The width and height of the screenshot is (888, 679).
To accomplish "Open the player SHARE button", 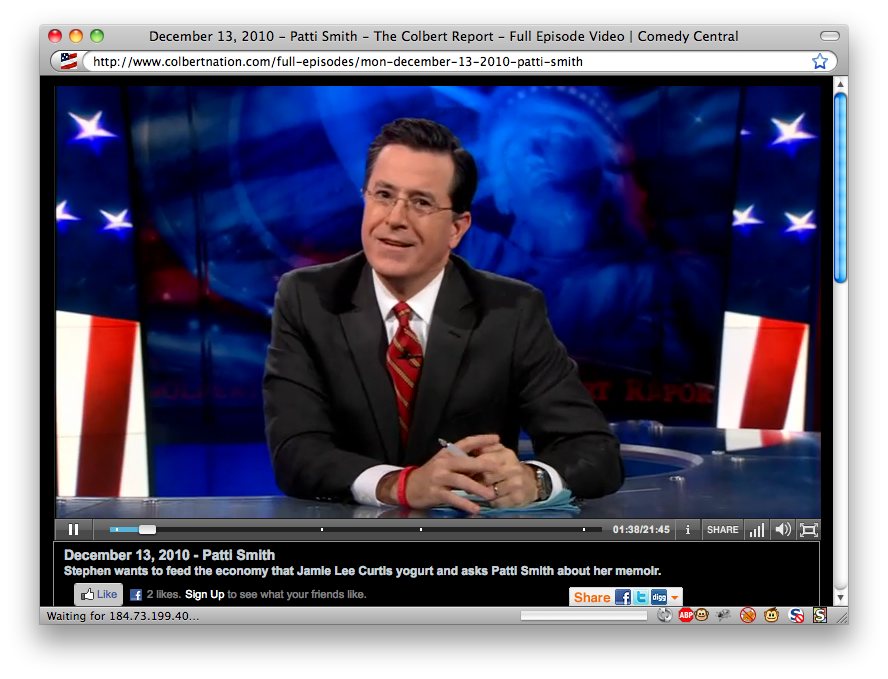I will click(x=722, y=529).
